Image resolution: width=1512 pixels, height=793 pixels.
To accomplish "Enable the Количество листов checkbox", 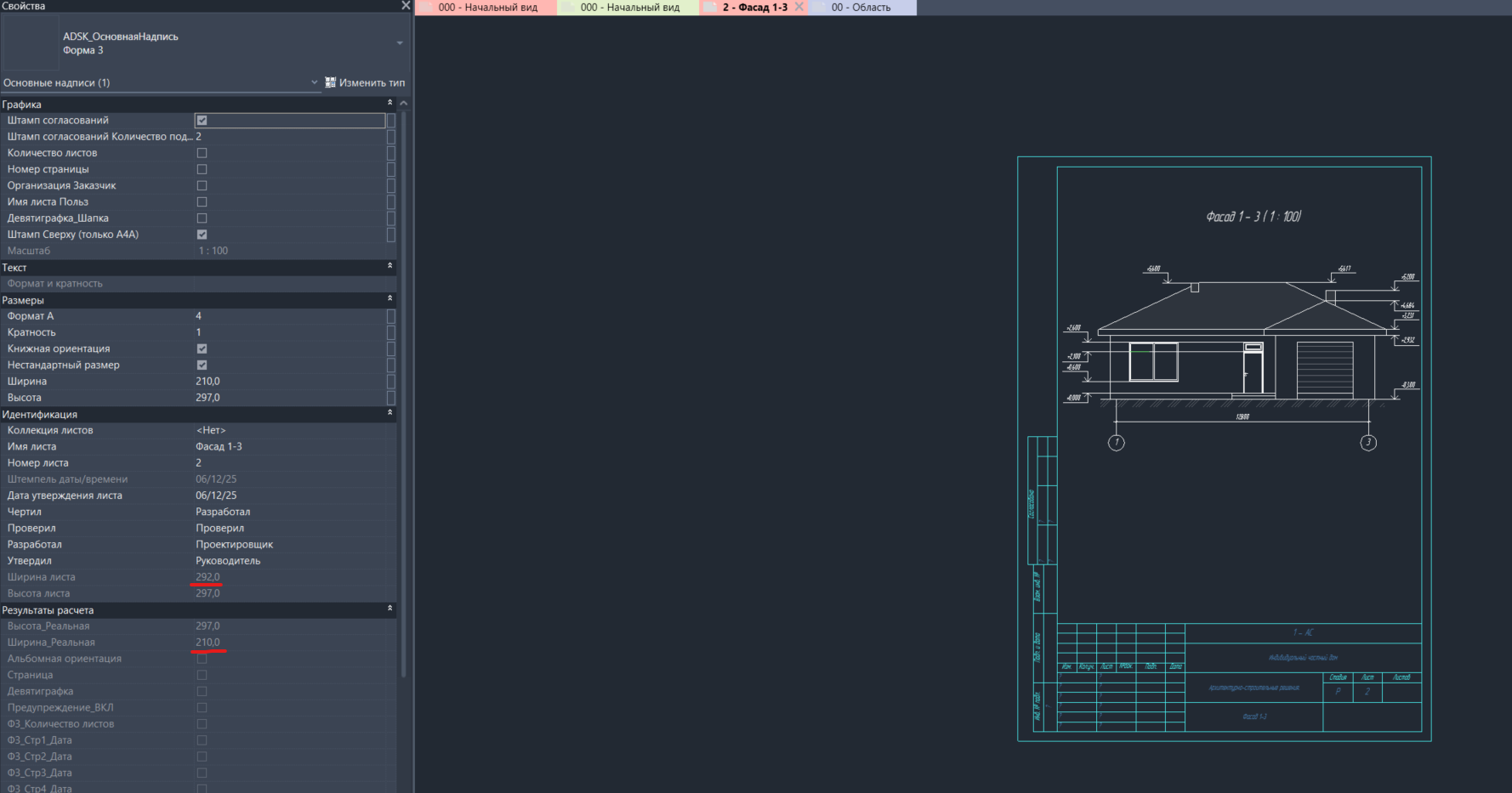I will click(x=202, y=153).
